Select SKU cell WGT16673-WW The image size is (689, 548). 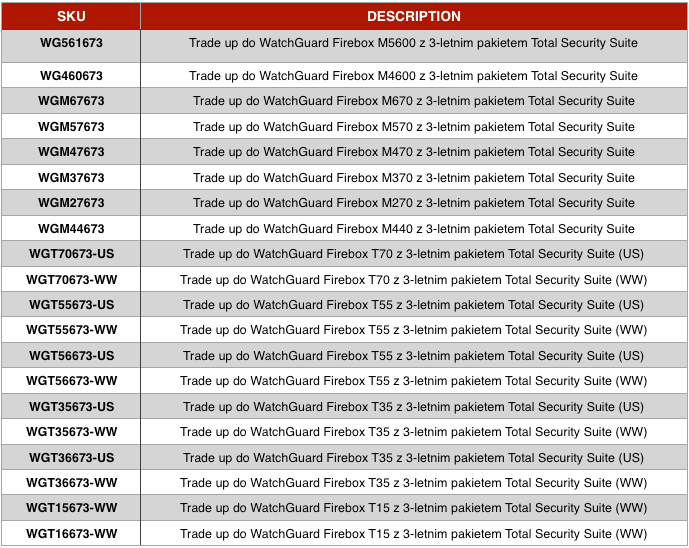71,533
